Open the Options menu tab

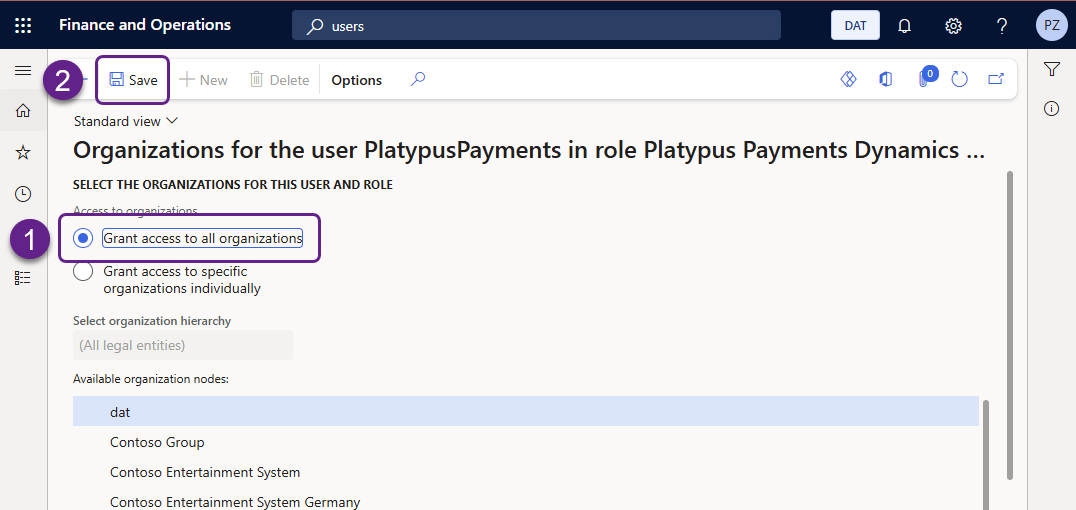[356, 80]
